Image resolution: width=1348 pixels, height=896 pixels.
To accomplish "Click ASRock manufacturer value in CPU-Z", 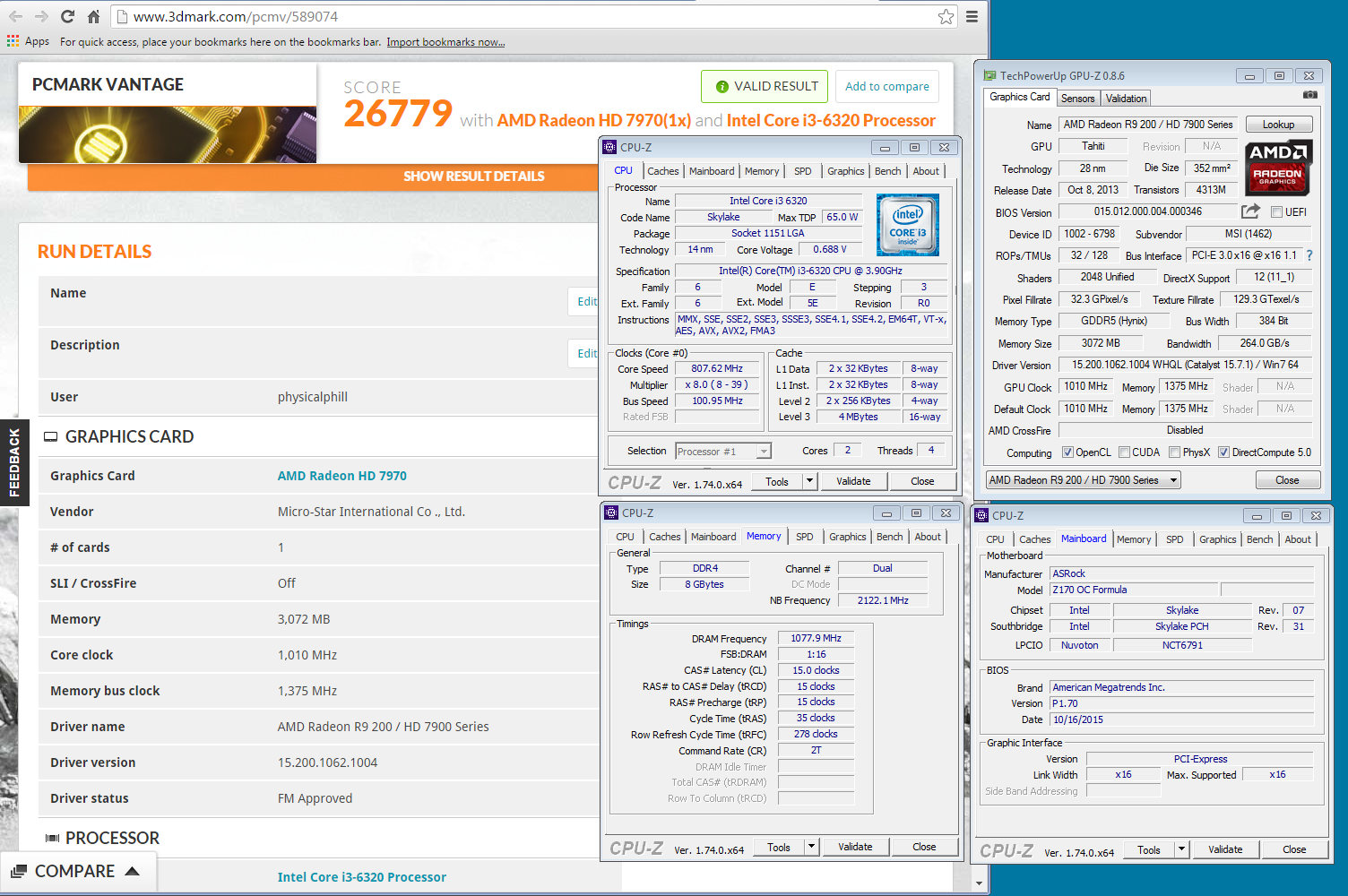I will (1181, 573).
